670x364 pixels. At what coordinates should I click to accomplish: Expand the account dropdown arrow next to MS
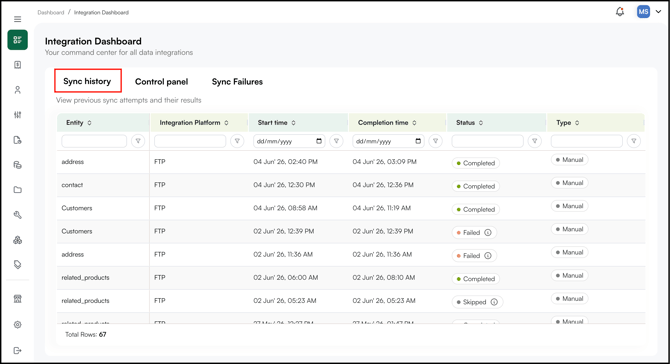pyautogui.click(x=658, y=12)
